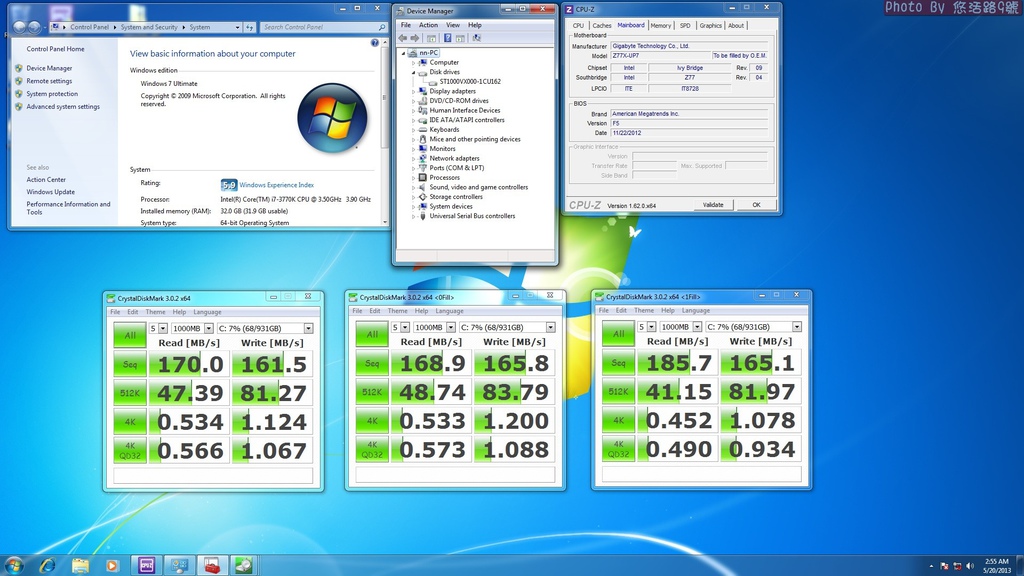
Task: Open Advanced system settings link
Action: 63,106
